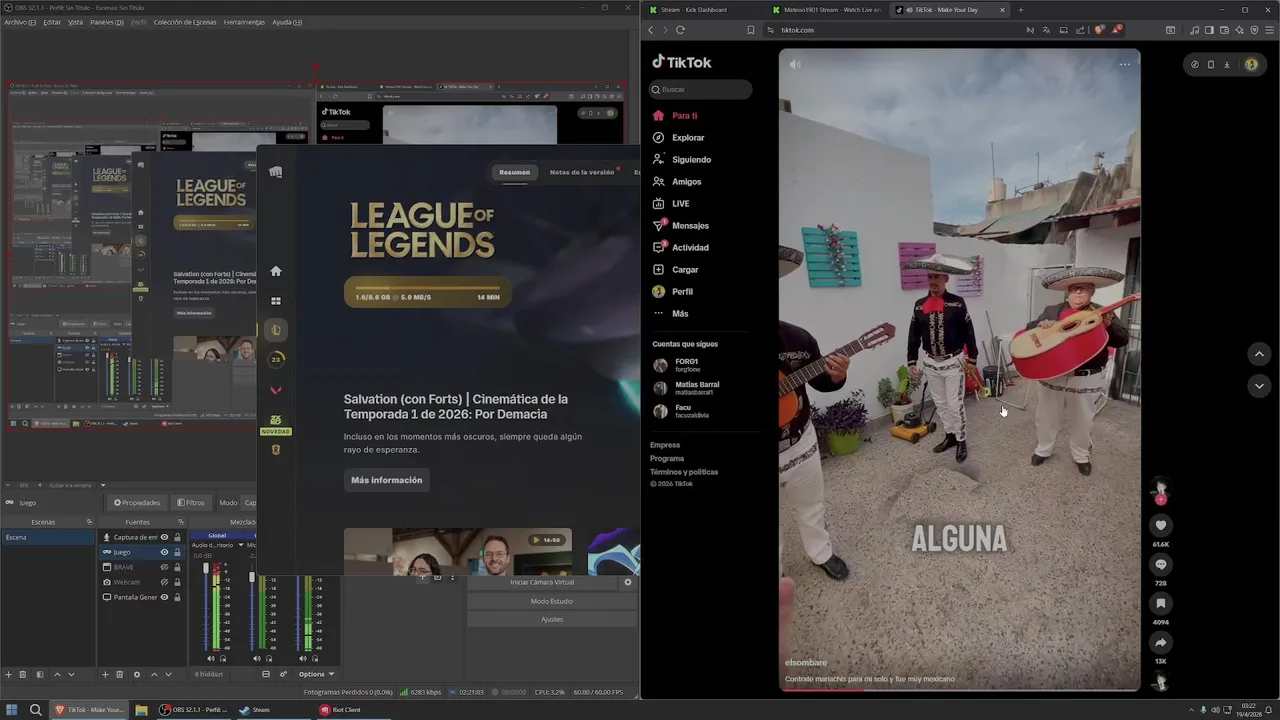Image resolution: width=1280 pixels, height=720 pixels.
Task: Follow the creator via the plus avatar
Action: click(x=1160, y=499)
